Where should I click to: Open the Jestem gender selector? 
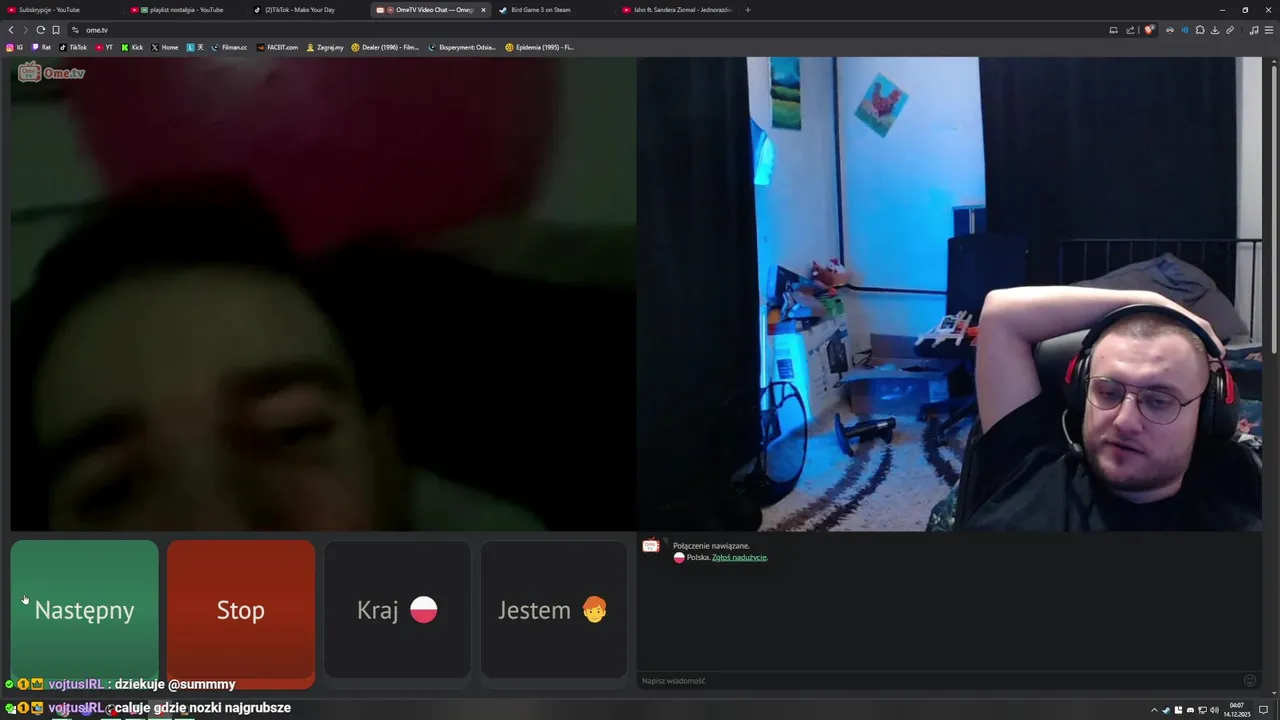pos(553,610)
